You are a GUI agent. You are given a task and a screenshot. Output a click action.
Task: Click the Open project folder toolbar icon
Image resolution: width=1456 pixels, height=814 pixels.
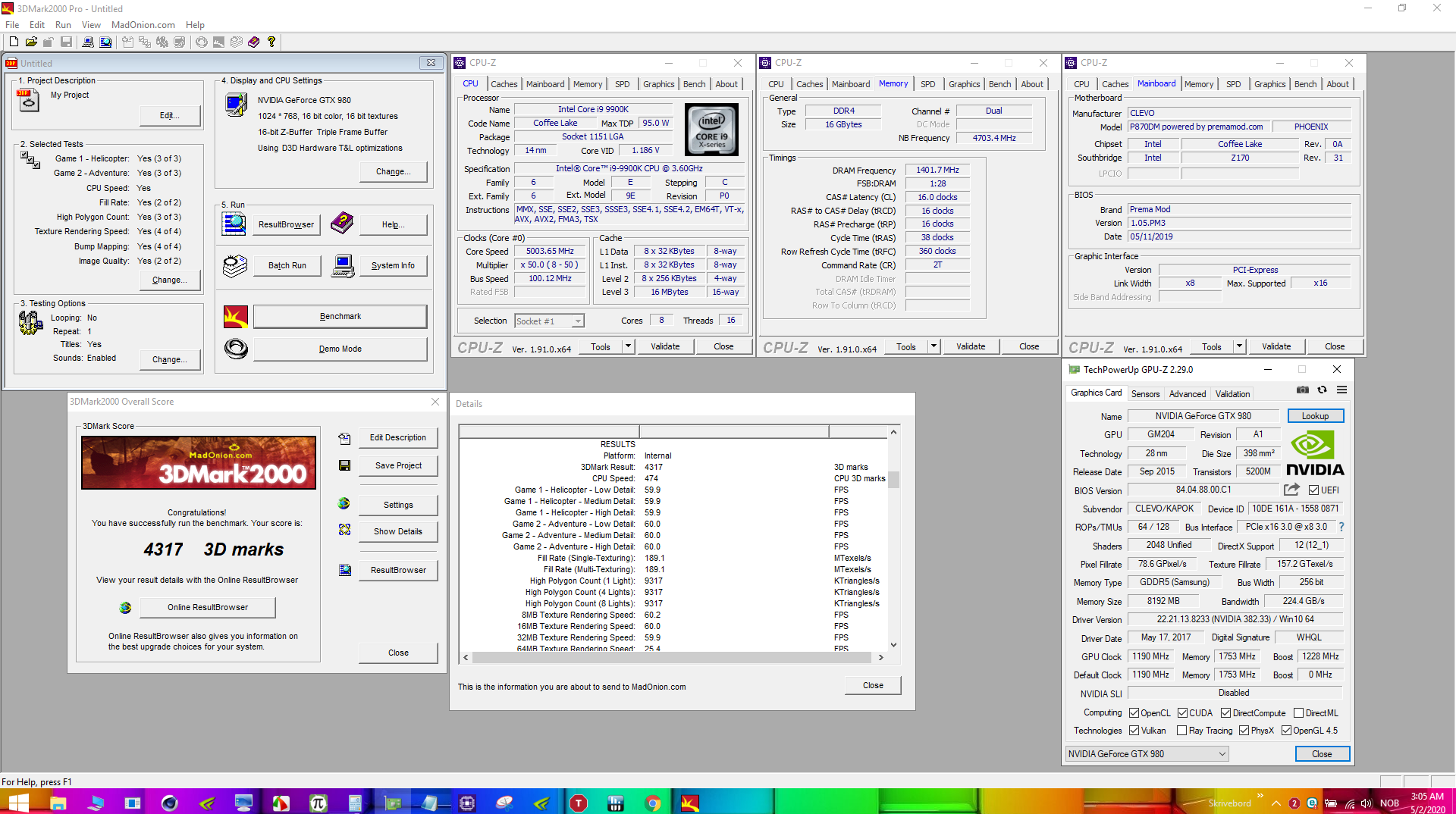(31, 42)
